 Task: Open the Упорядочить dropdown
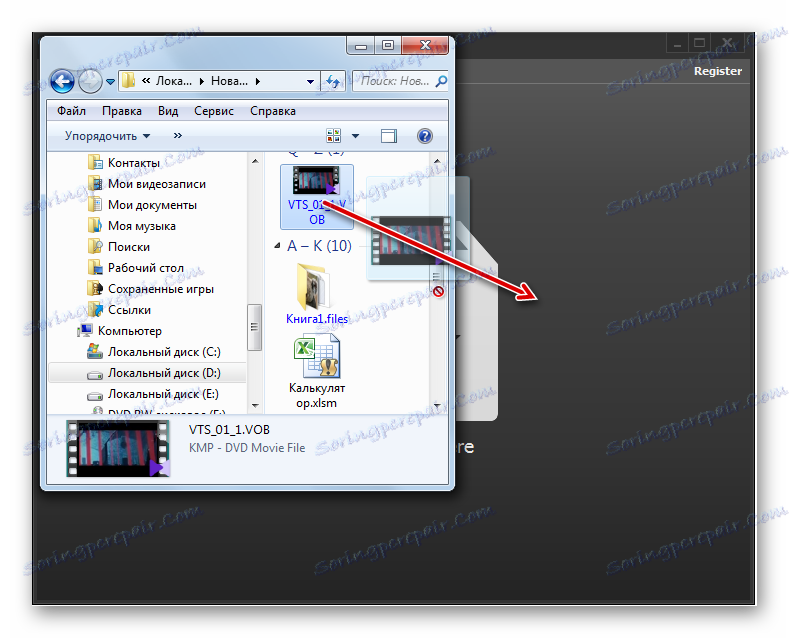tap(107, 136)
